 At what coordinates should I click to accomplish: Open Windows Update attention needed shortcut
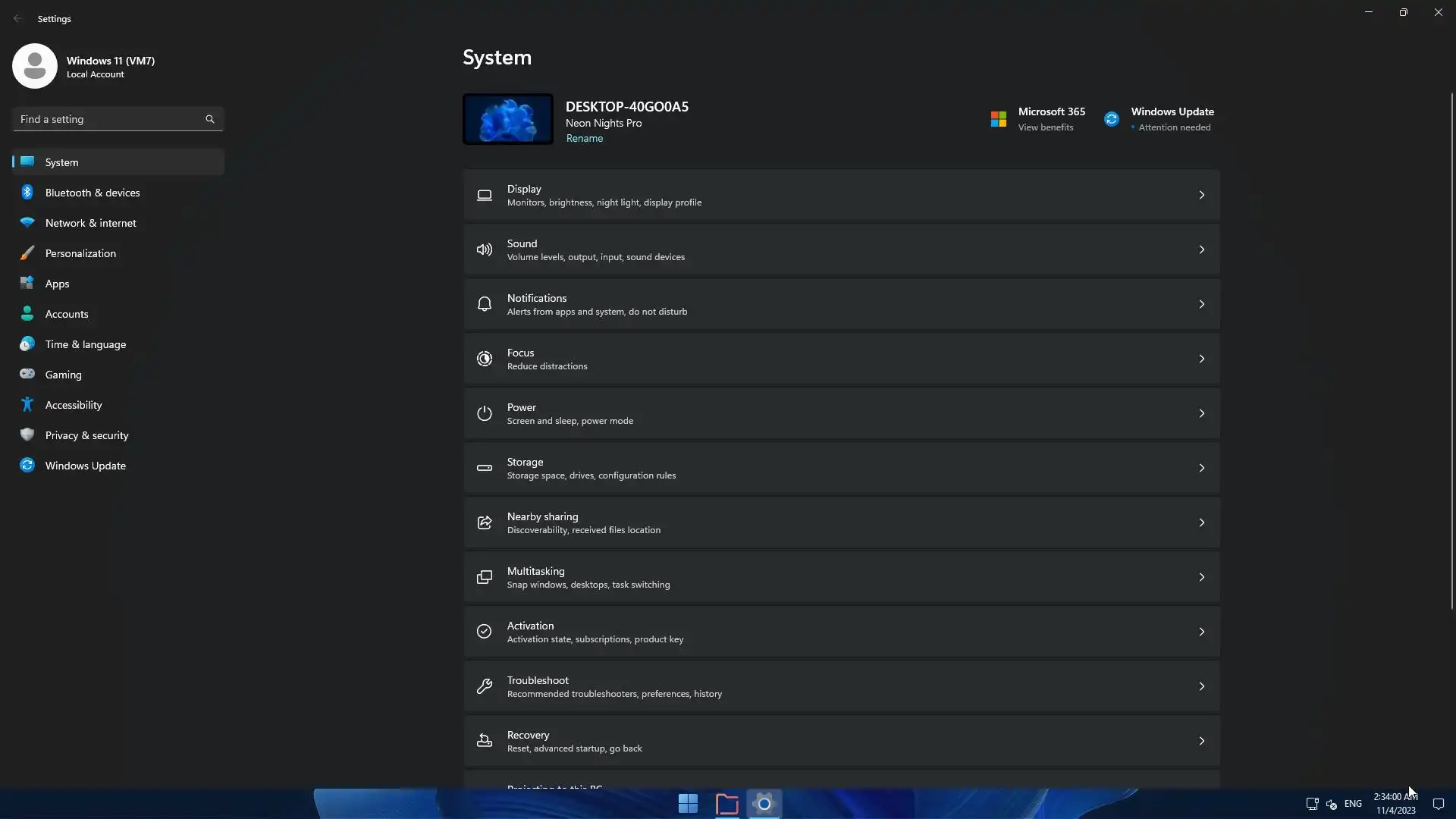[1171, 119]
